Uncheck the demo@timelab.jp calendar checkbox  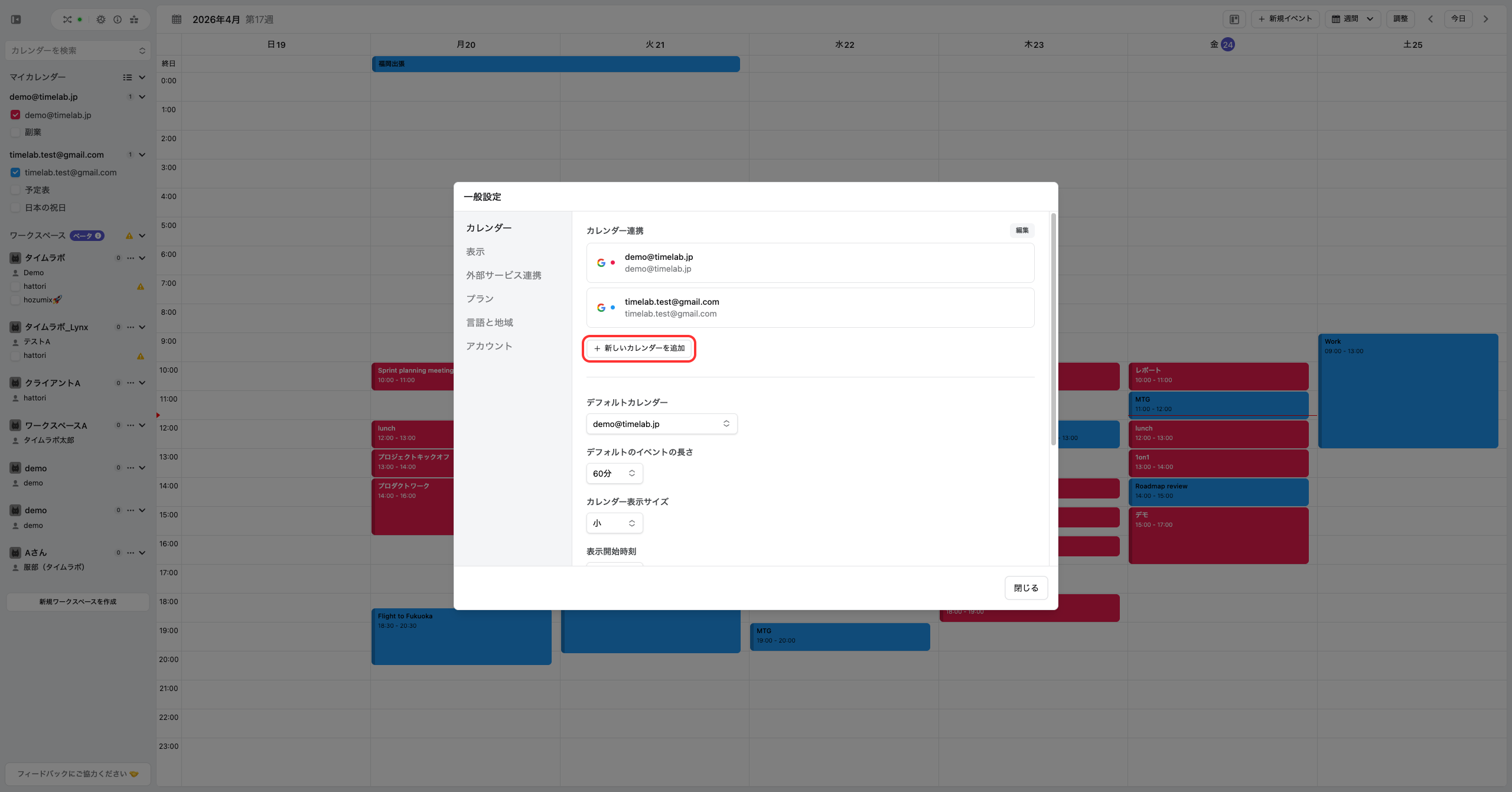pos(15,115)
